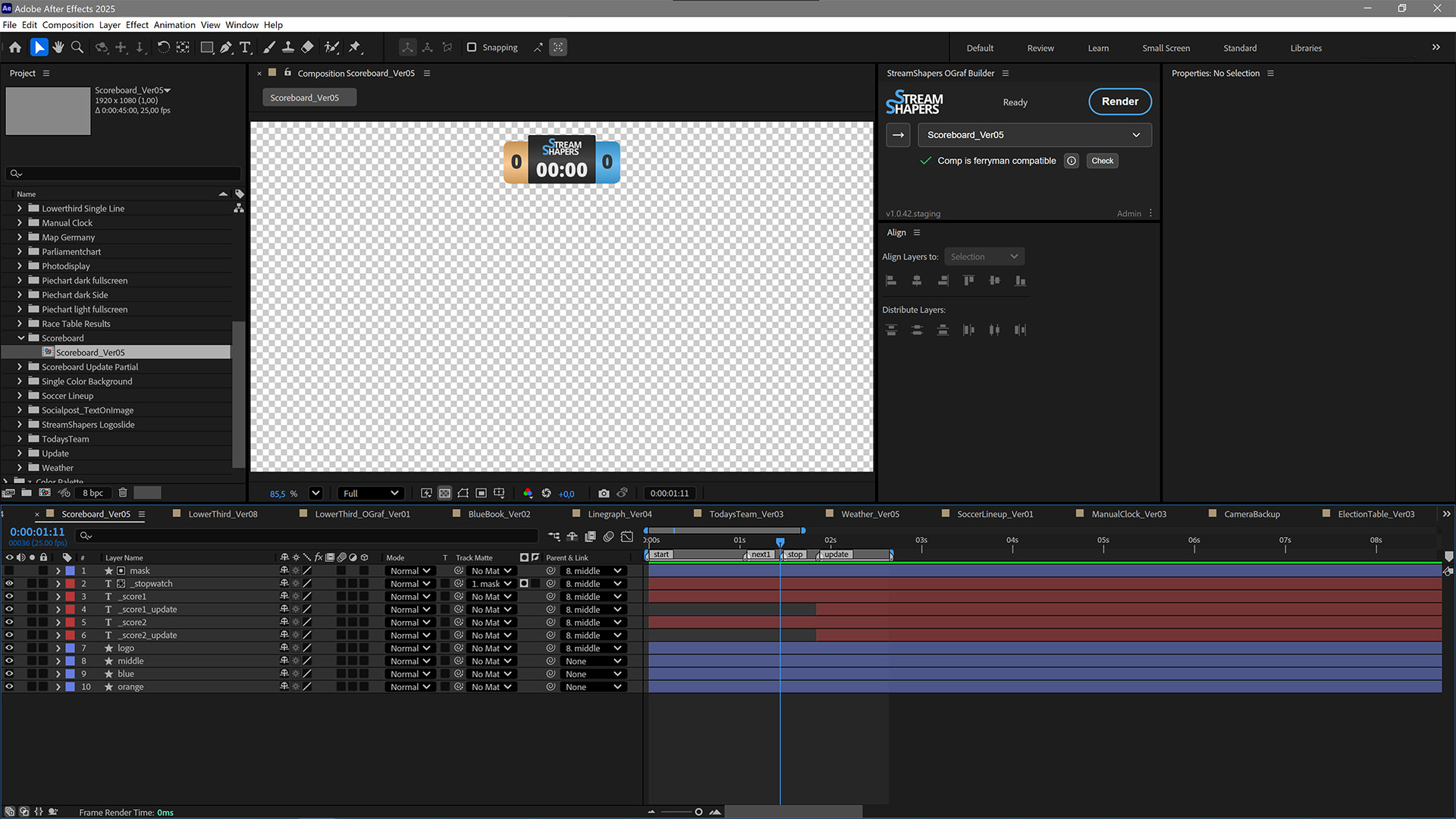
Task: Expand the Soccer Lineup folder
Action: point(20,396)
